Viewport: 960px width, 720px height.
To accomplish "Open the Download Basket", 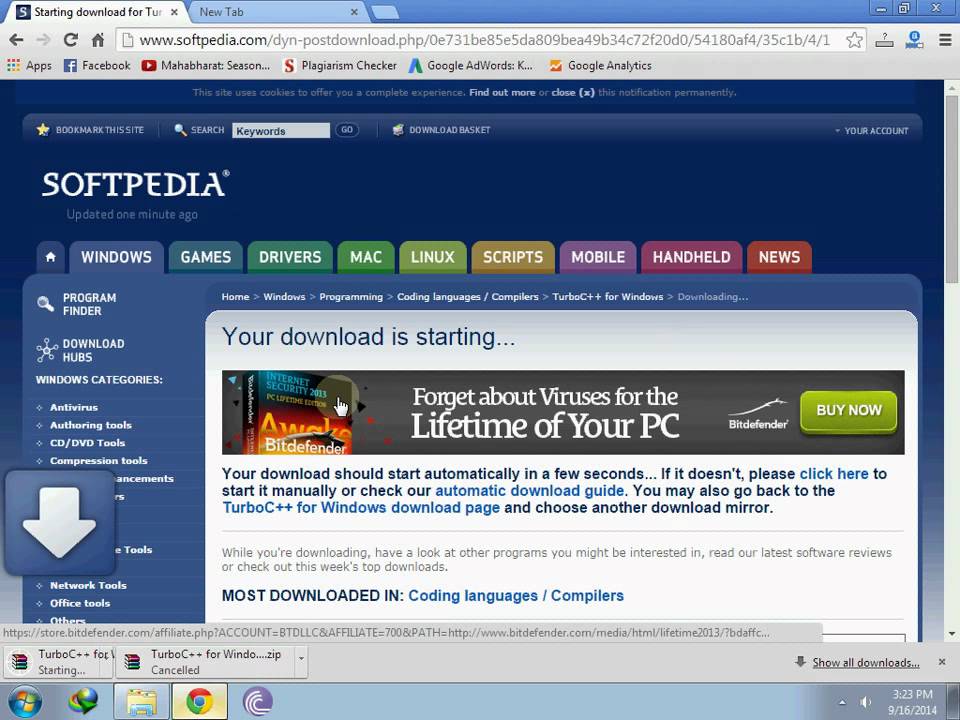I will pos(441,130).
